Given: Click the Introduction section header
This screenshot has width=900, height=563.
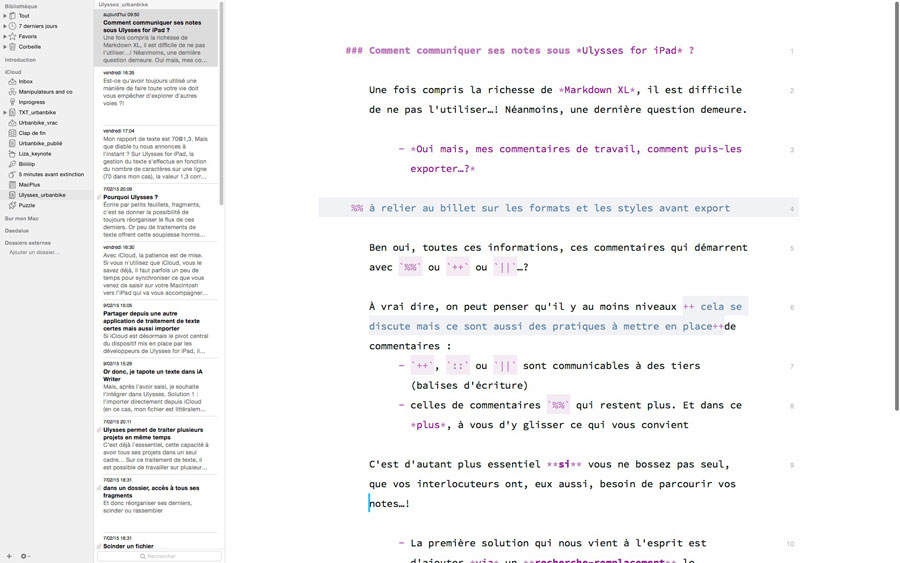Looking at the screenshot, I should pyautogui.click(x=20, y=60).
